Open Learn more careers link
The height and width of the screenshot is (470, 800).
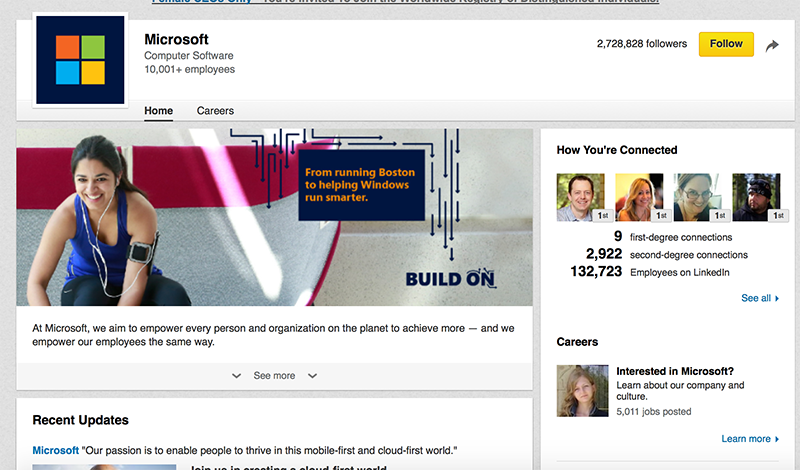[746, 439]
